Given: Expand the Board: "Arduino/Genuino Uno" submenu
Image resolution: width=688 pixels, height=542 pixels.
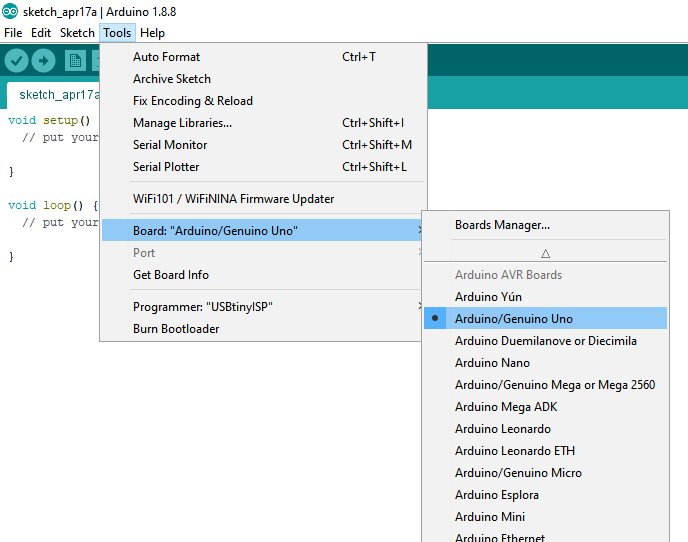Looking at the screenshot, I should coord(262,230).
